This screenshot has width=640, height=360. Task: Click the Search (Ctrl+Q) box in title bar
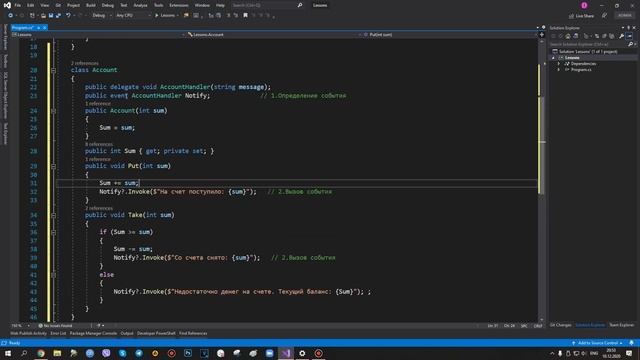(x=267, y=5)
